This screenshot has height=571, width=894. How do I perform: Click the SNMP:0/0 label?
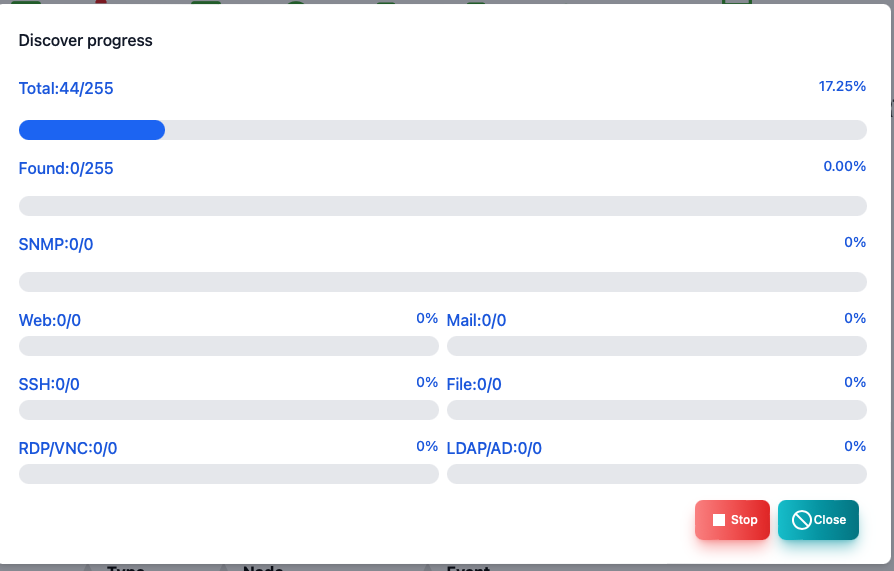click(56, 244)
